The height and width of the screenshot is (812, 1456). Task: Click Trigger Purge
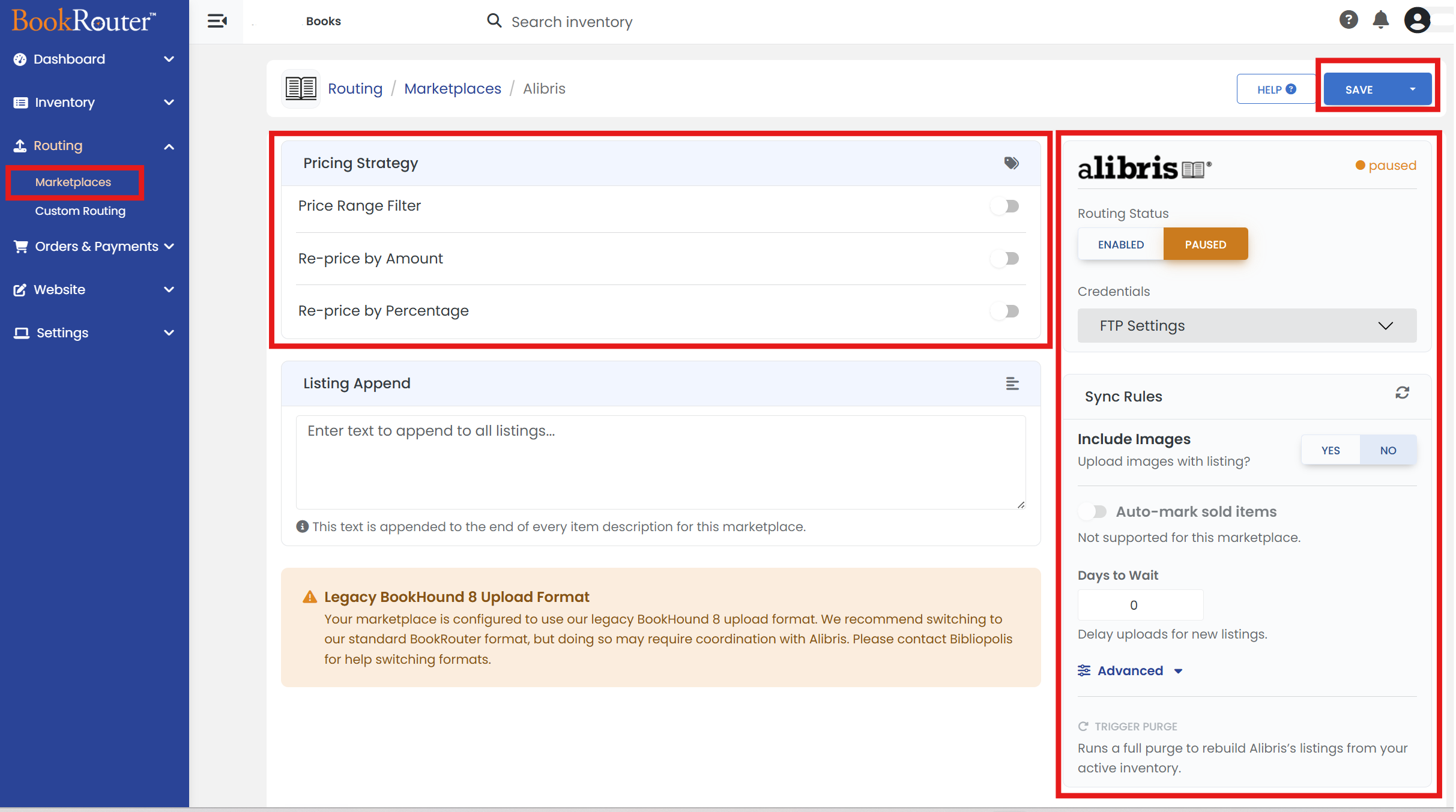point(1128,726)
